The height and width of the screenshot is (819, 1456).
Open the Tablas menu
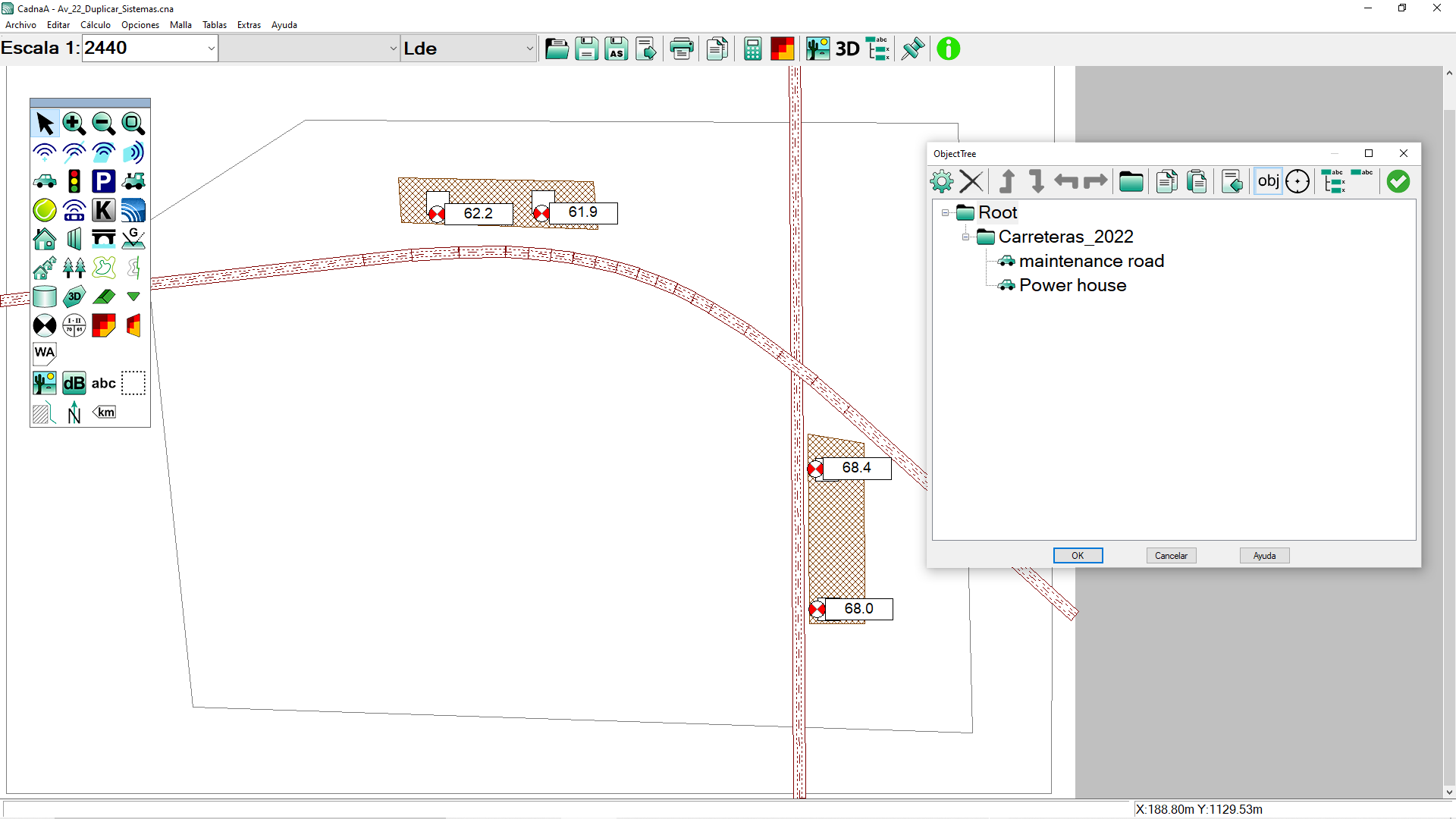(x=215, y=25)
